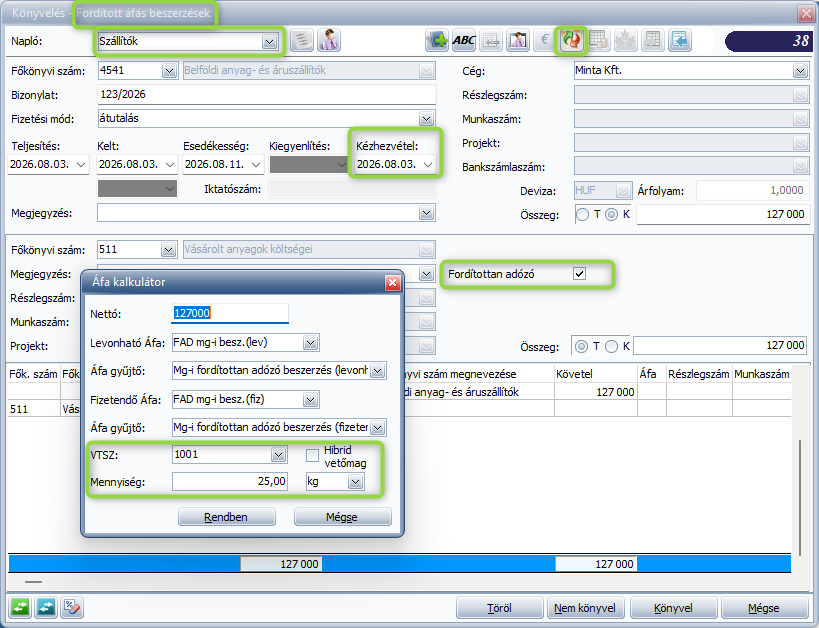The width and height of the screenshot is (819, 628).
Task: Open the Kelt date picker
Action: tap(170, 165)
